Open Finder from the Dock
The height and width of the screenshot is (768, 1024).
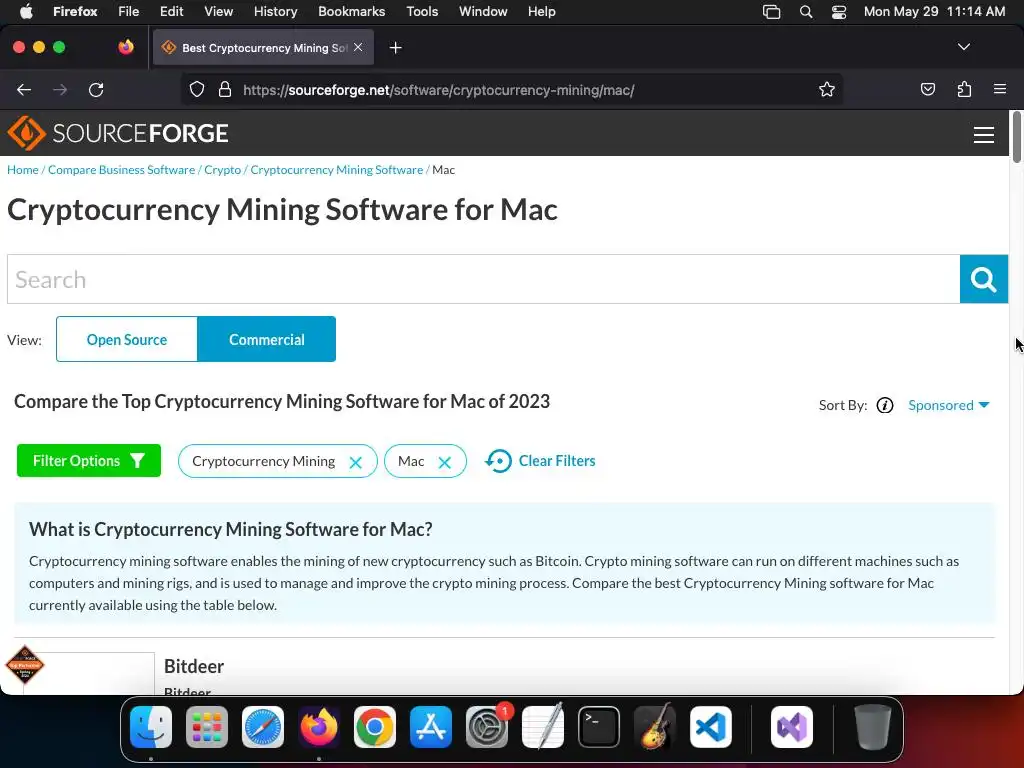pyautogui.click(x=151, y=727)
